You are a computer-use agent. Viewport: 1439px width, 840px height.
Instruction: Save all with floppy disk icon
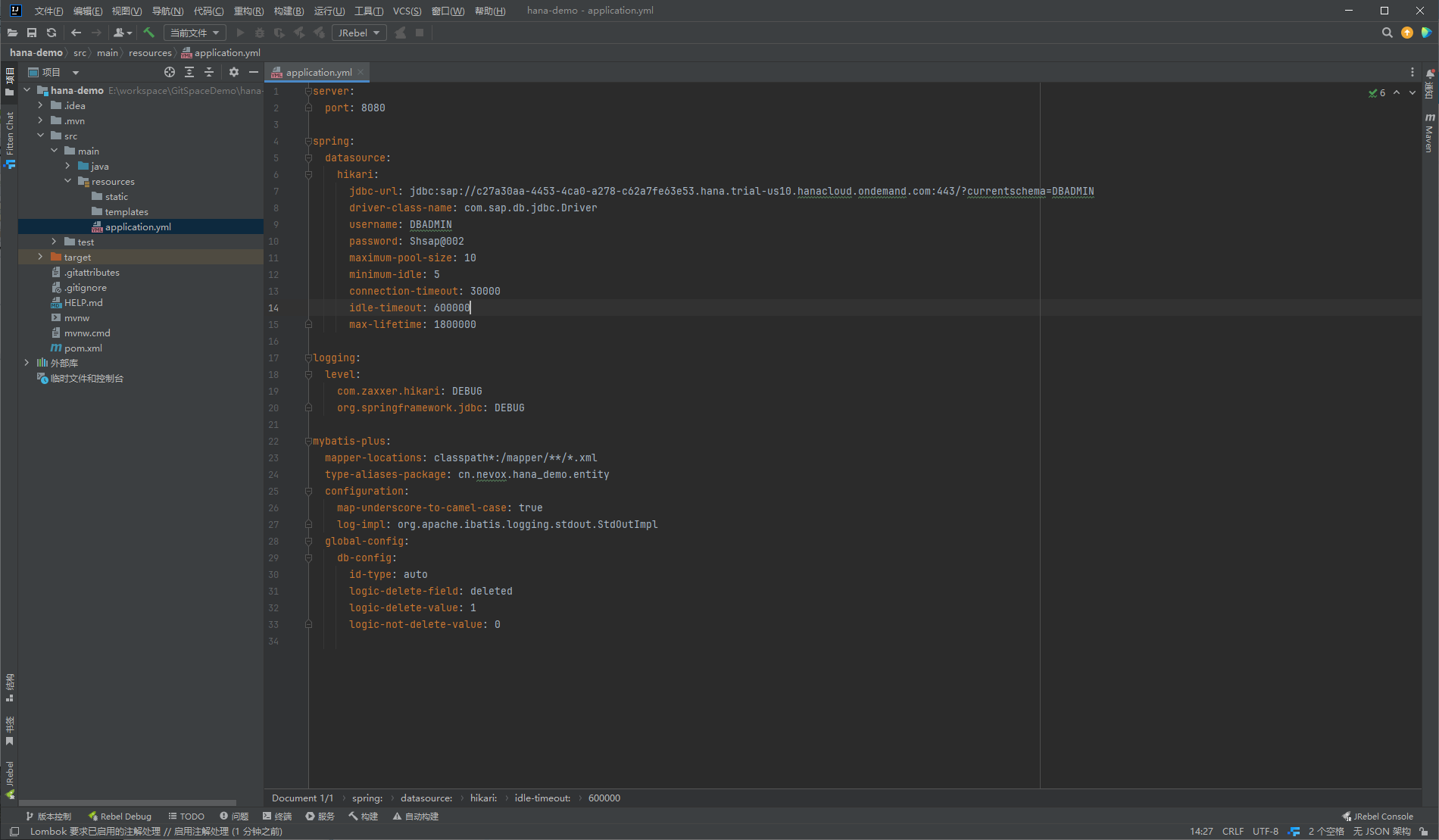pos(32,33)
